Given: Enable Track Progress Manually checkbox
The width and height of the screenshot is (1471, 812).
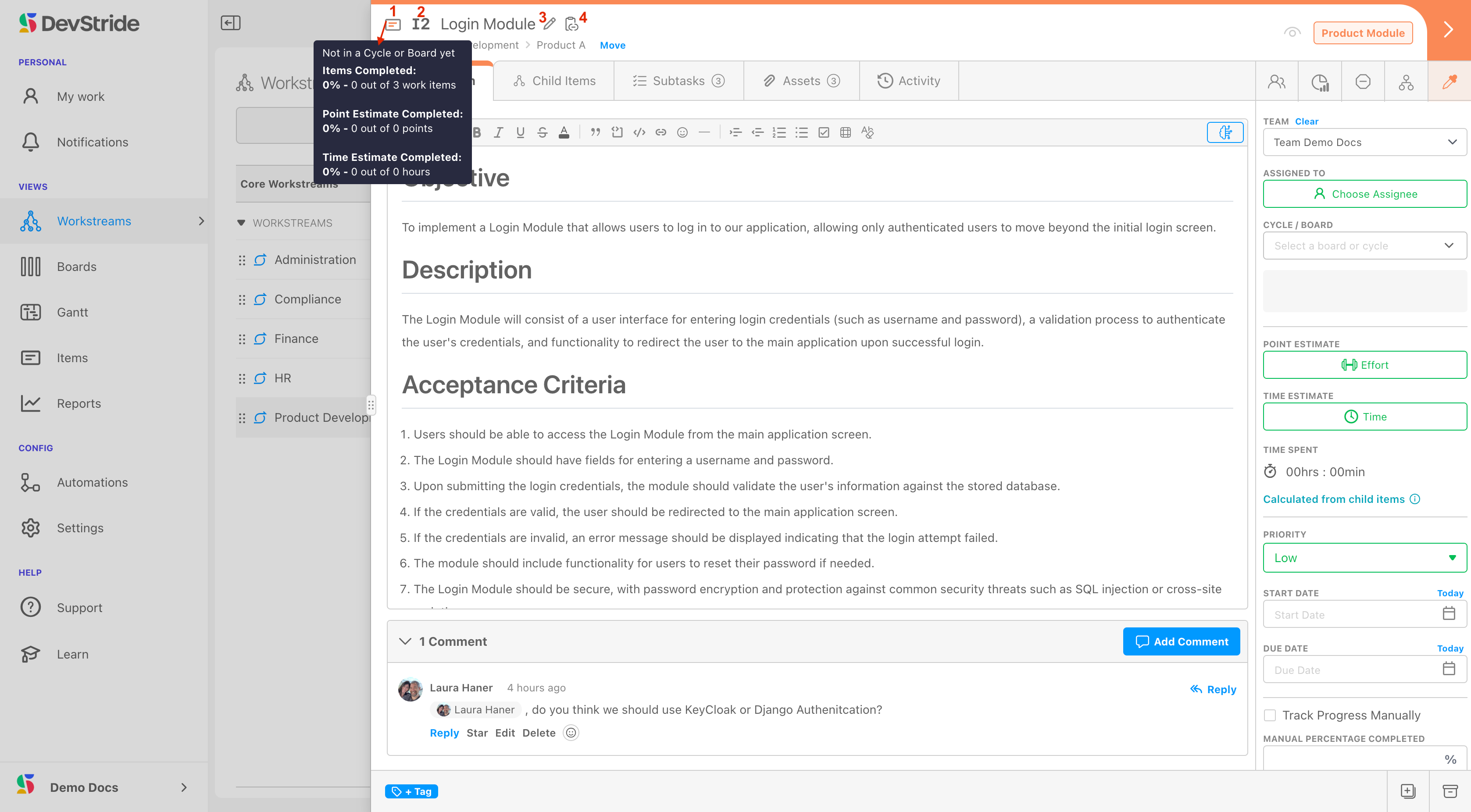Looking at the screenshot, I should [x=1270, y=715].
